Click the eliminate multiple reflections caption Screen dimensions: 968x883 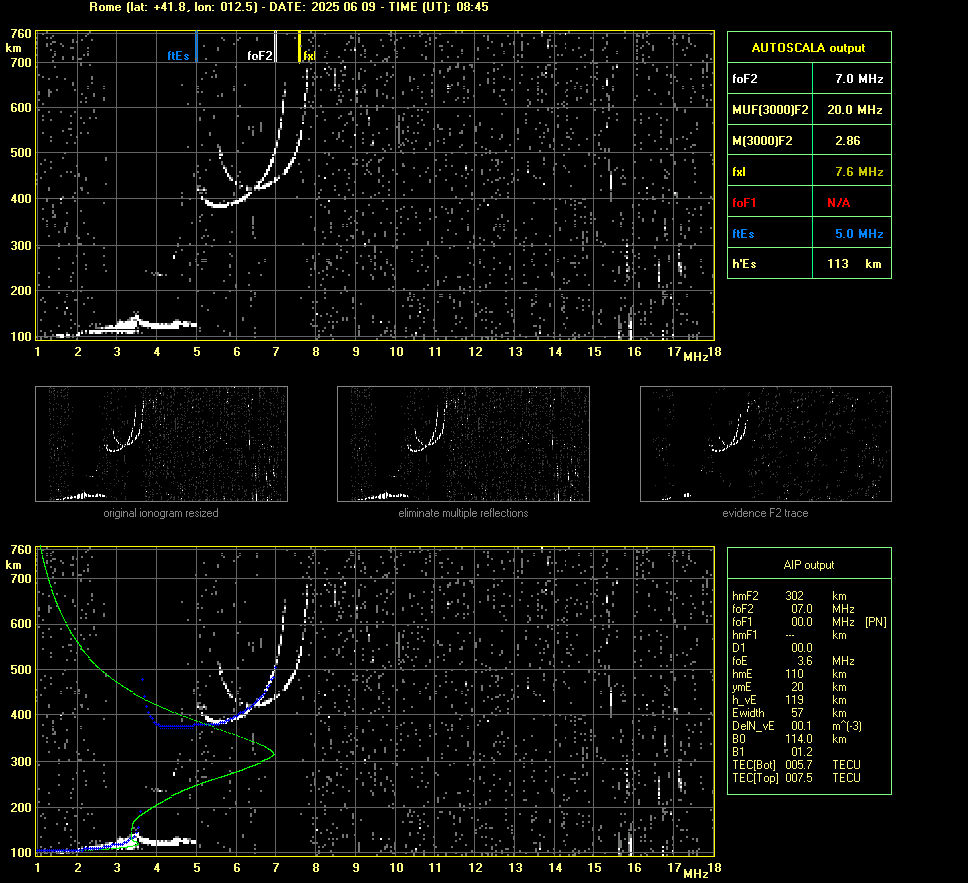pyautogui.click(x=463, y=513)
